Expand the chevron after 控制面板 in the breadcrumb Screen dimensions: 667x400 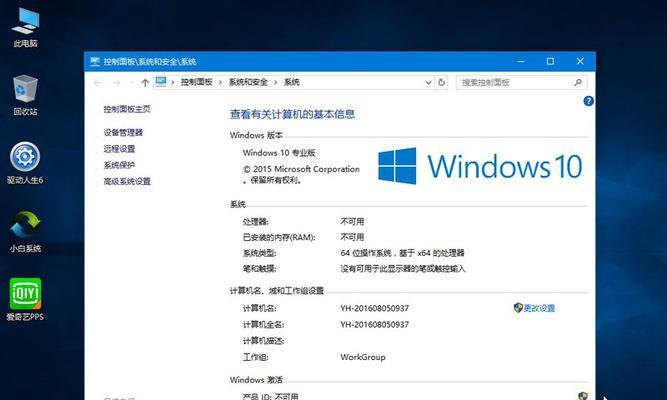(x=220, y=83)
